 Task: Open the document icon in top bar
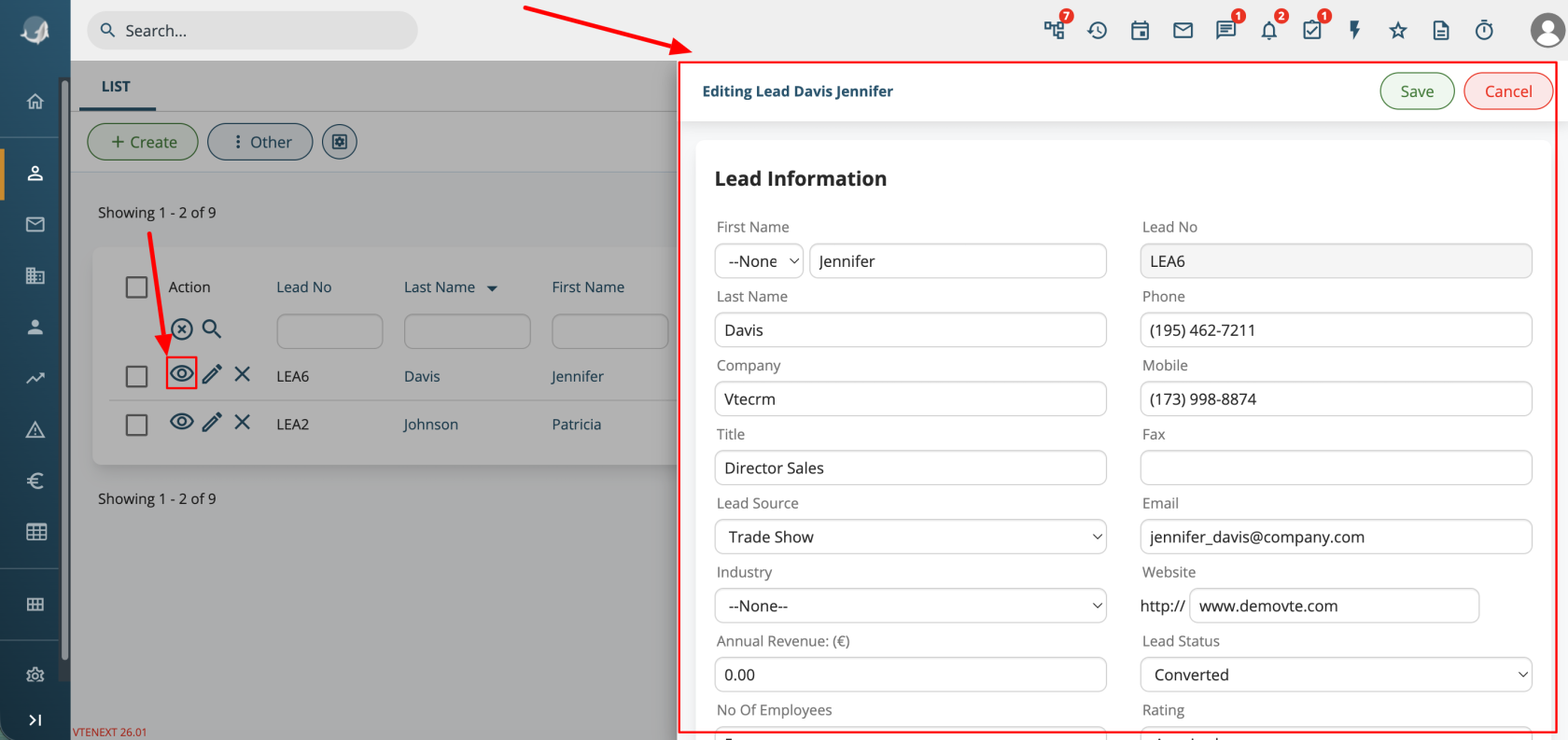click(x=1441, y=31)
